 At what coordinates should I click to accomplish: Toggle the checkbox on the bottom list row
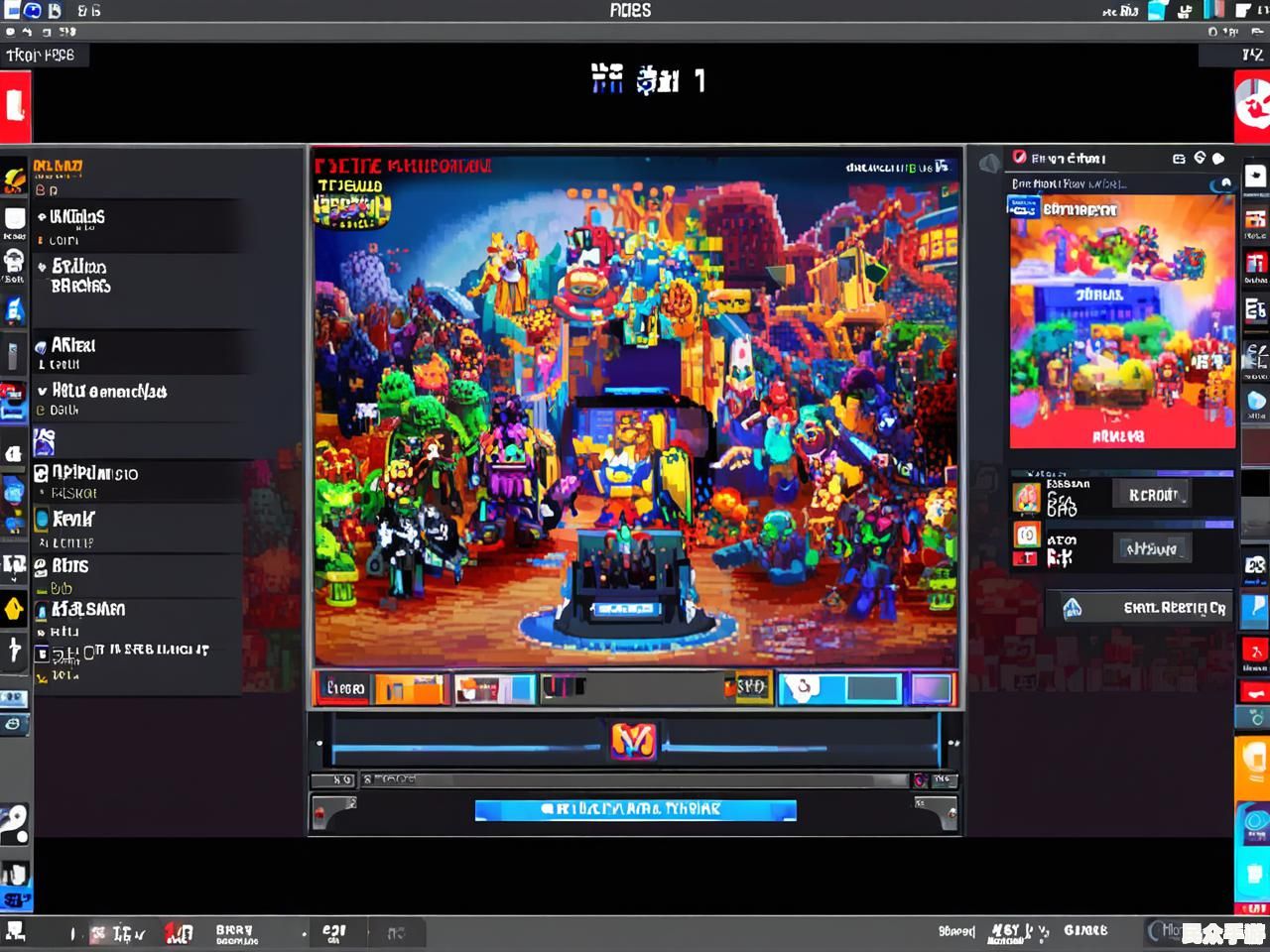[42, 654]
